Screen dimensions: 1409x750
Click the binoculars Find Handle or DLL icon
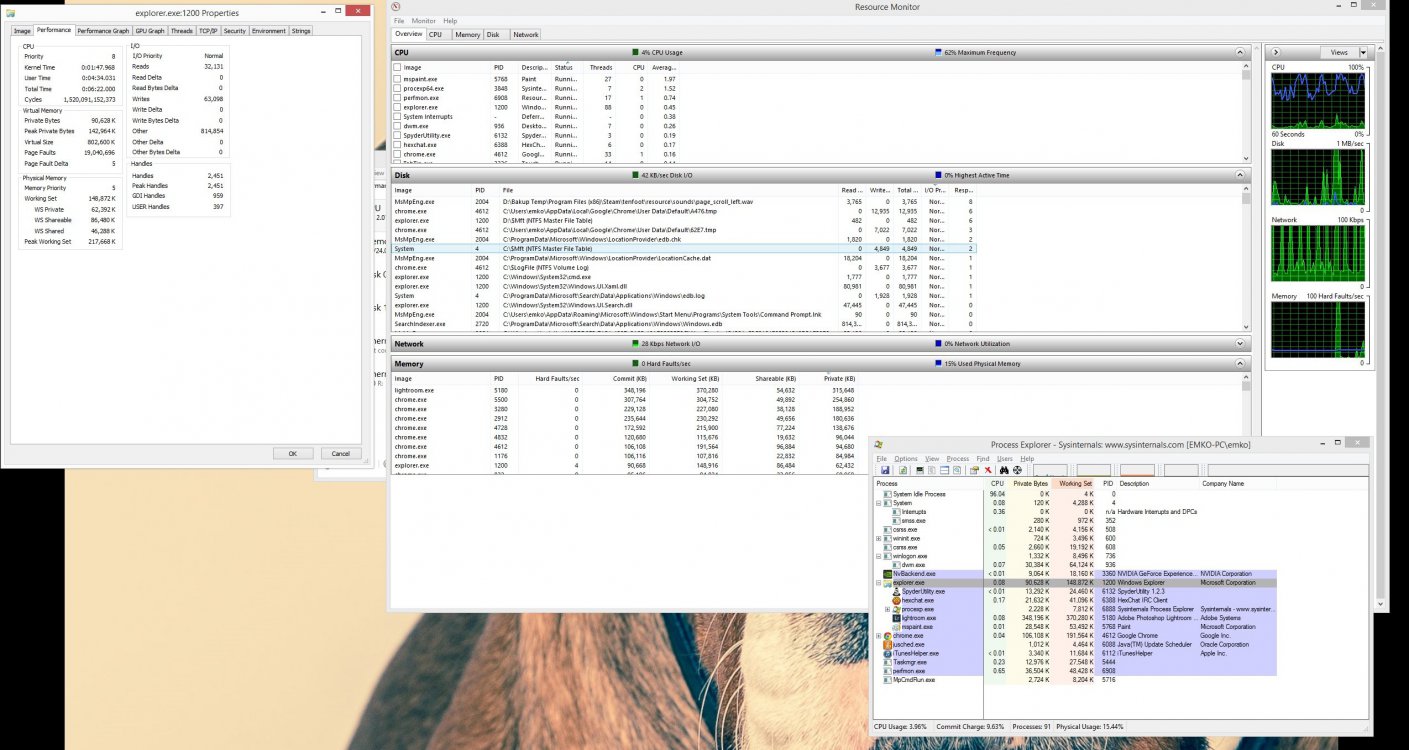1004,470
